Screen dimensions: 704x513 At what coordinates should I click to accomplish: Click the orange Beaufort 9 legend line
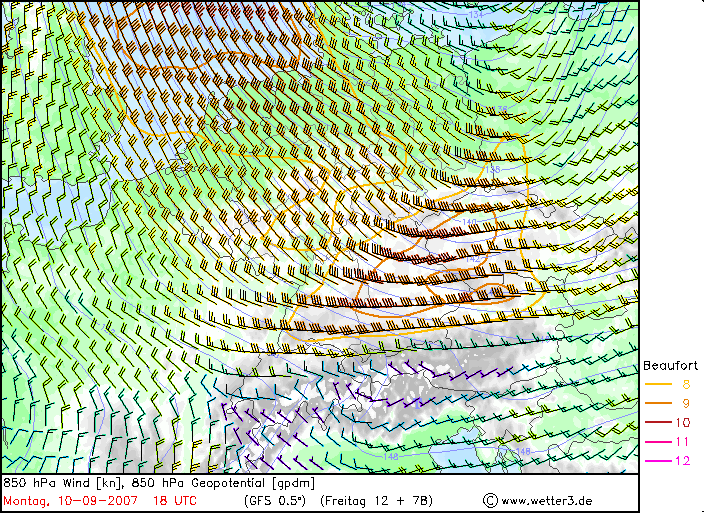coord(657,403)
